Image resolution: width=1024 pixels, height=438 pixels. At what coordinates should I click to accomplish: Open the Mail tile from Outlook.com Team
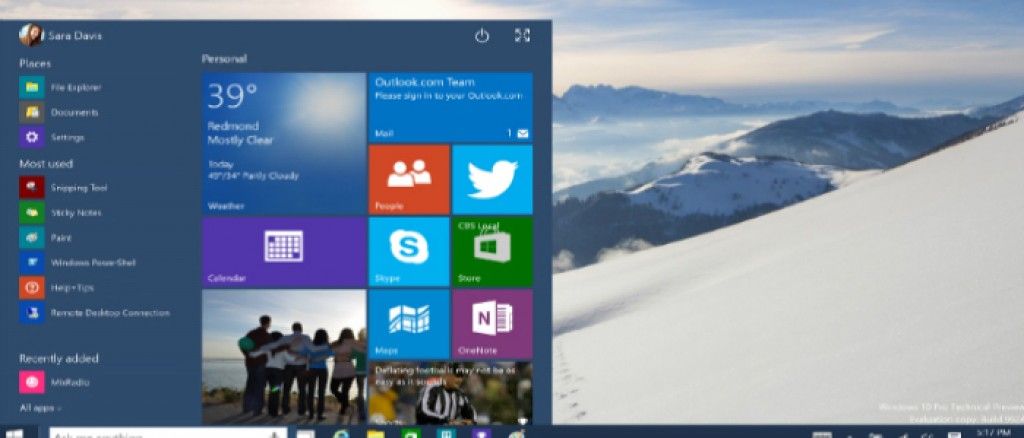pos(451,107)
